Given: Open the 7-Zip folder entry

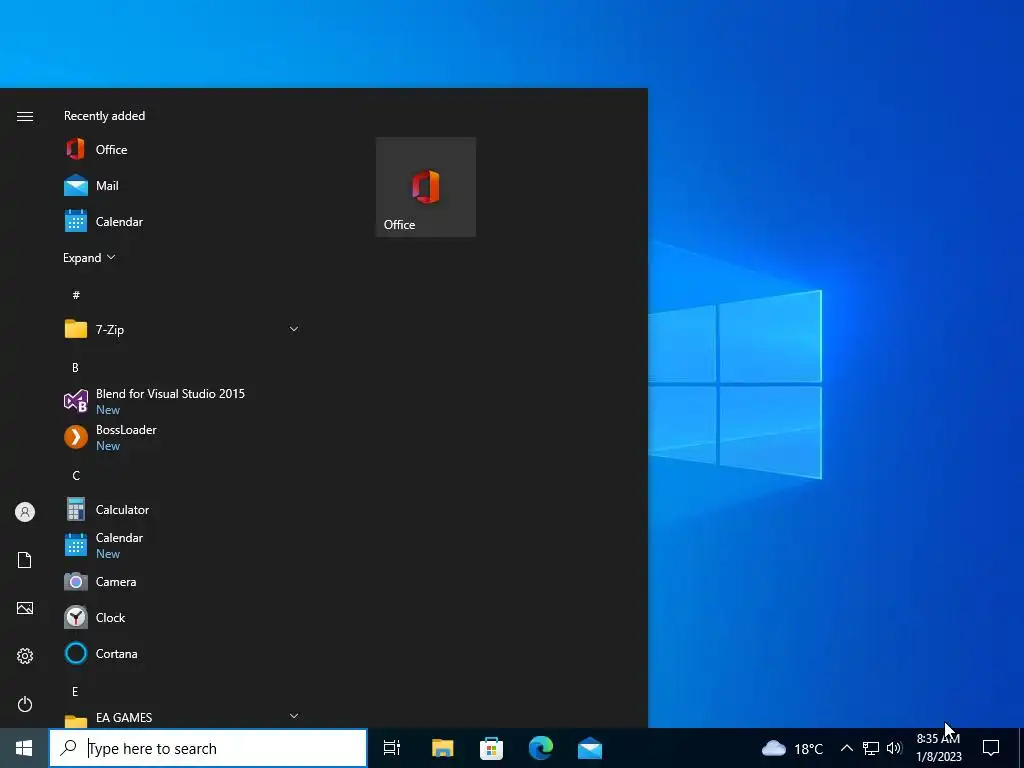Looking at the screenshot, I should coord(183,329).
